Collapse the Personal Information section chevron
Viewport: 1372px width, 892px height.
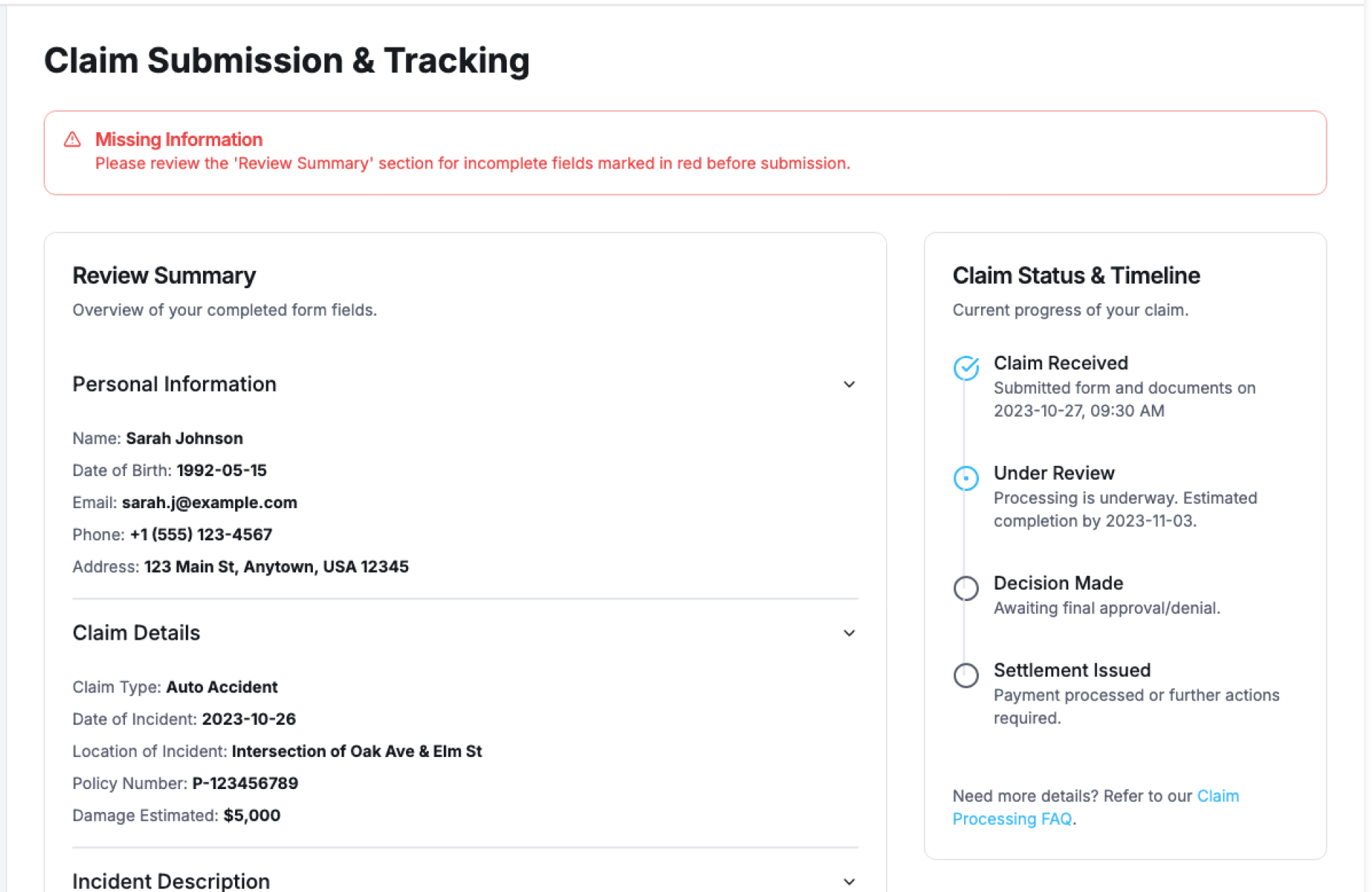(848, 385)
